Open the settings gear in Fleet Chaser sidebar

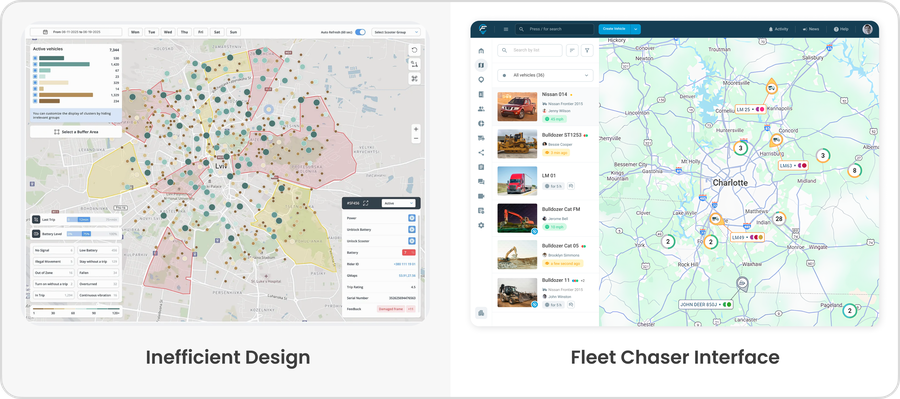point(481,225)
